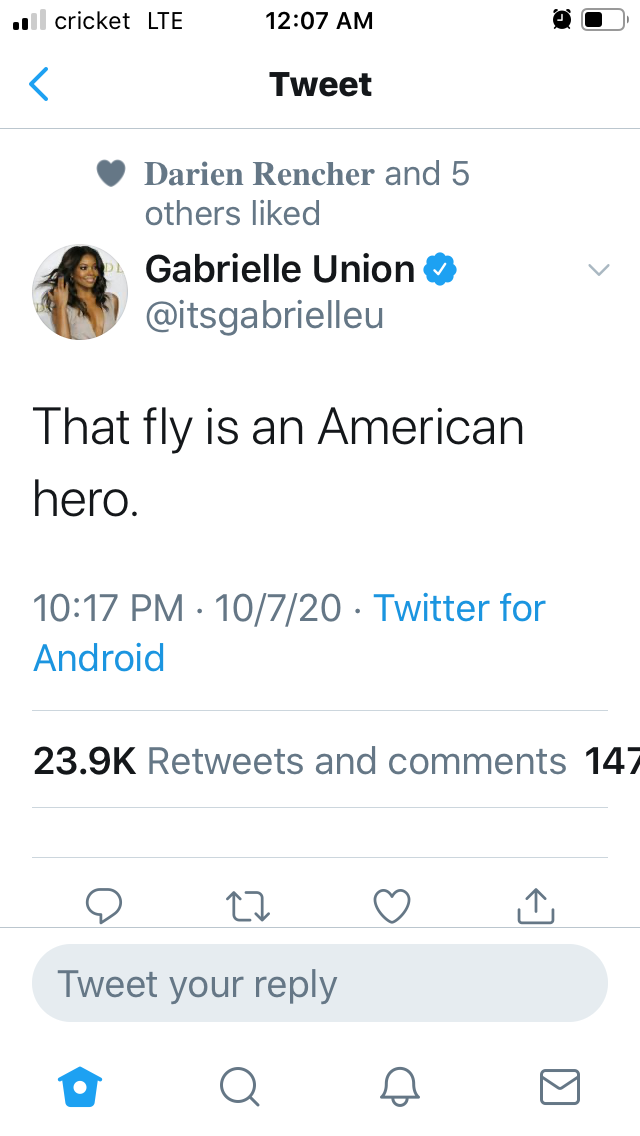Screen dimensions: 640x1136
Task: Tap Gabrielle Union's profile picture
Action: tap(80, 291)
